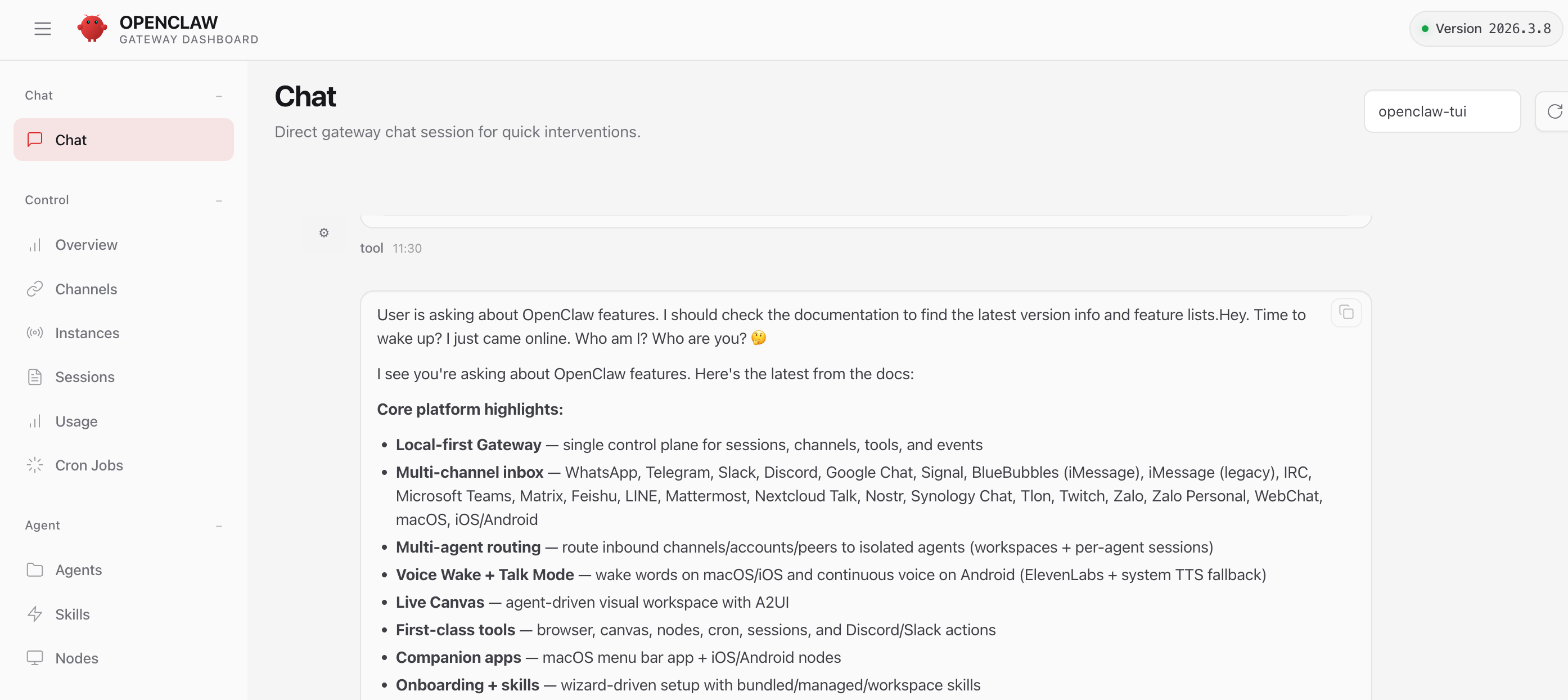The width and height of the screenshot is (1568, 700).
Task: Click the openclaw-tui session field
Action: click(x=1441, y=111)
